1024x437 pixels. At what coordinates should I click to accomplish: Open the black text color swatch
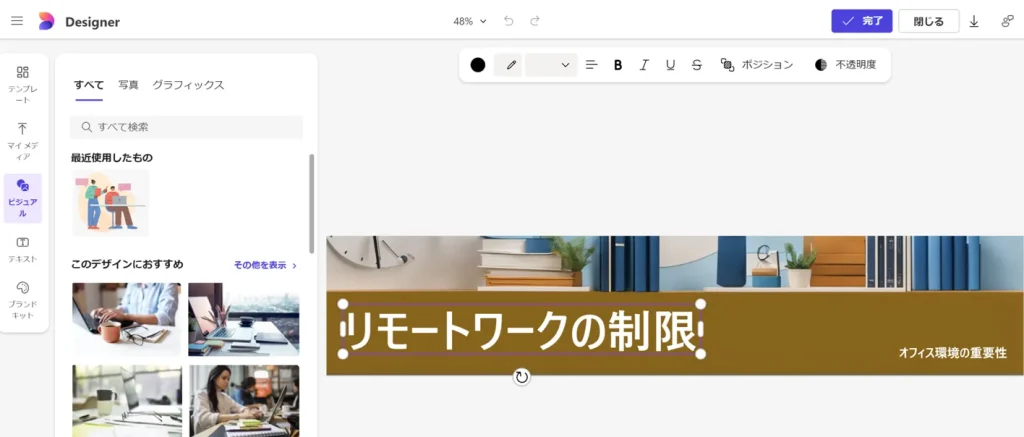478,65
